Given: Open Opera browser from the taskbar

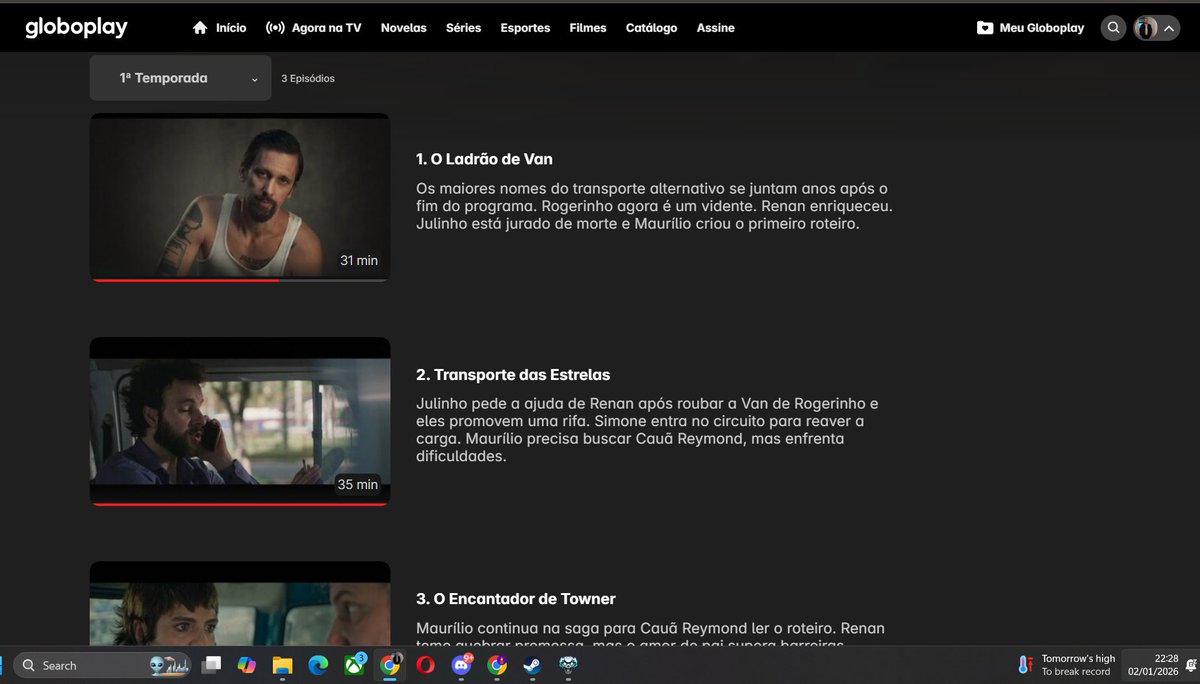Looking at the screenshot, I should click(x=425, y=665).
